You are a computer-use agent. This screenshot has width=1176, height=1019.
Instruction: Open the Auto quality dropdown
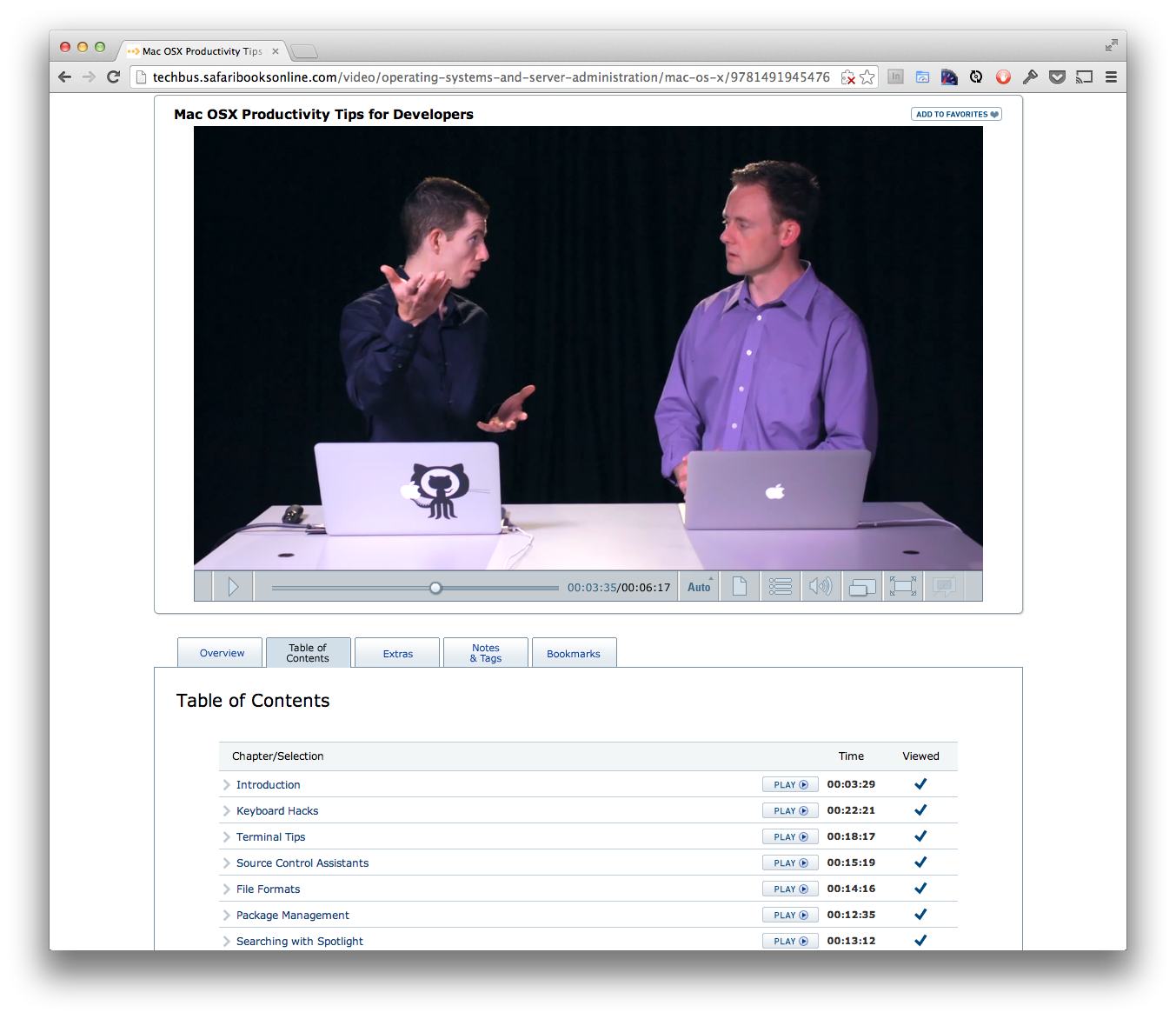click(700, 587)
